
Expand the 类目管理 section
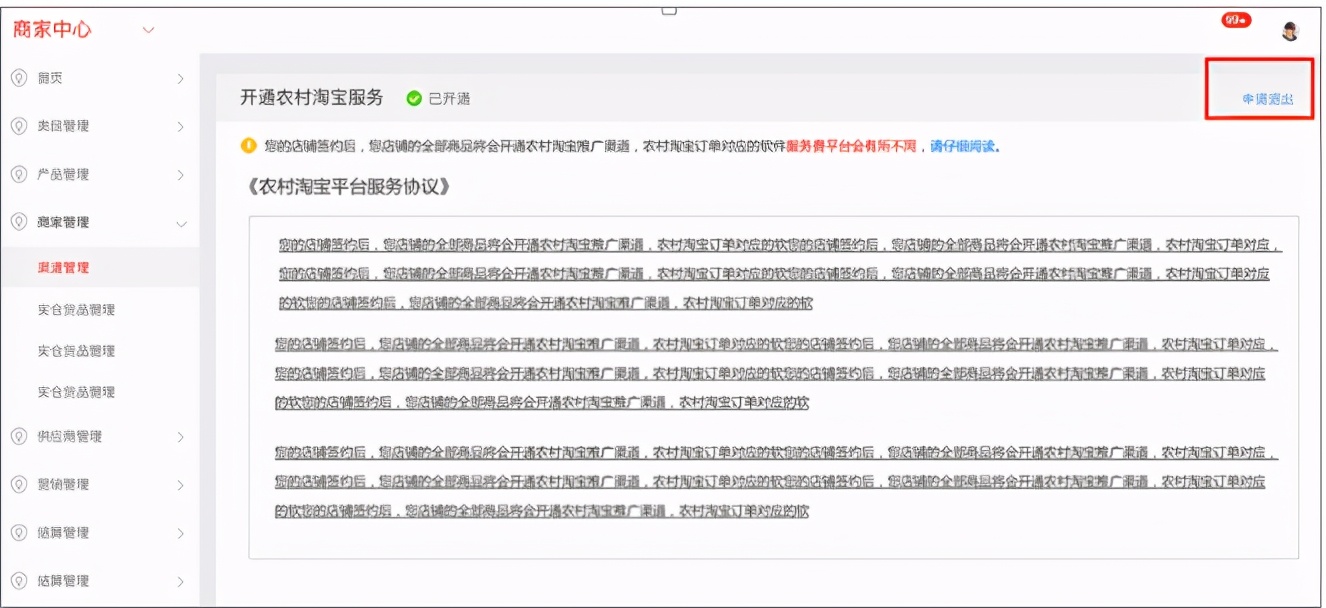click(x=180, y=127)
